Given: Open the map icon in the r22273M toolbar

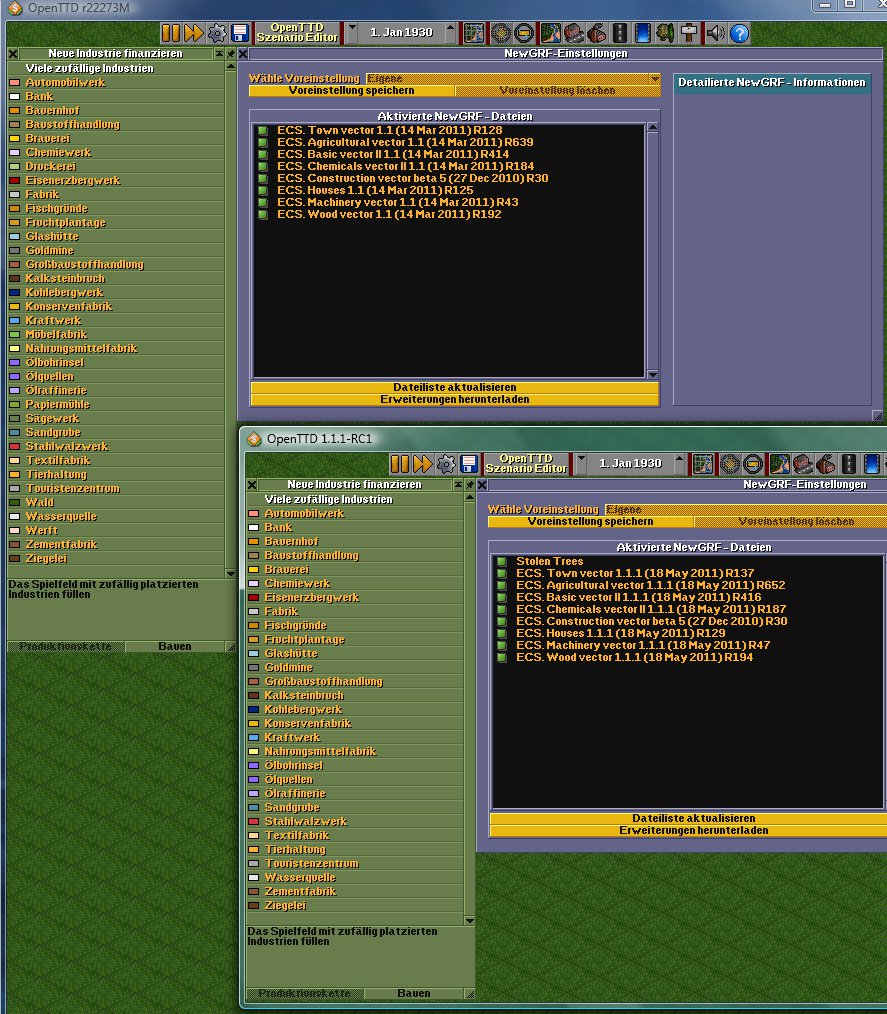Looking at the screenshot, I should click(x=474, y=33).
